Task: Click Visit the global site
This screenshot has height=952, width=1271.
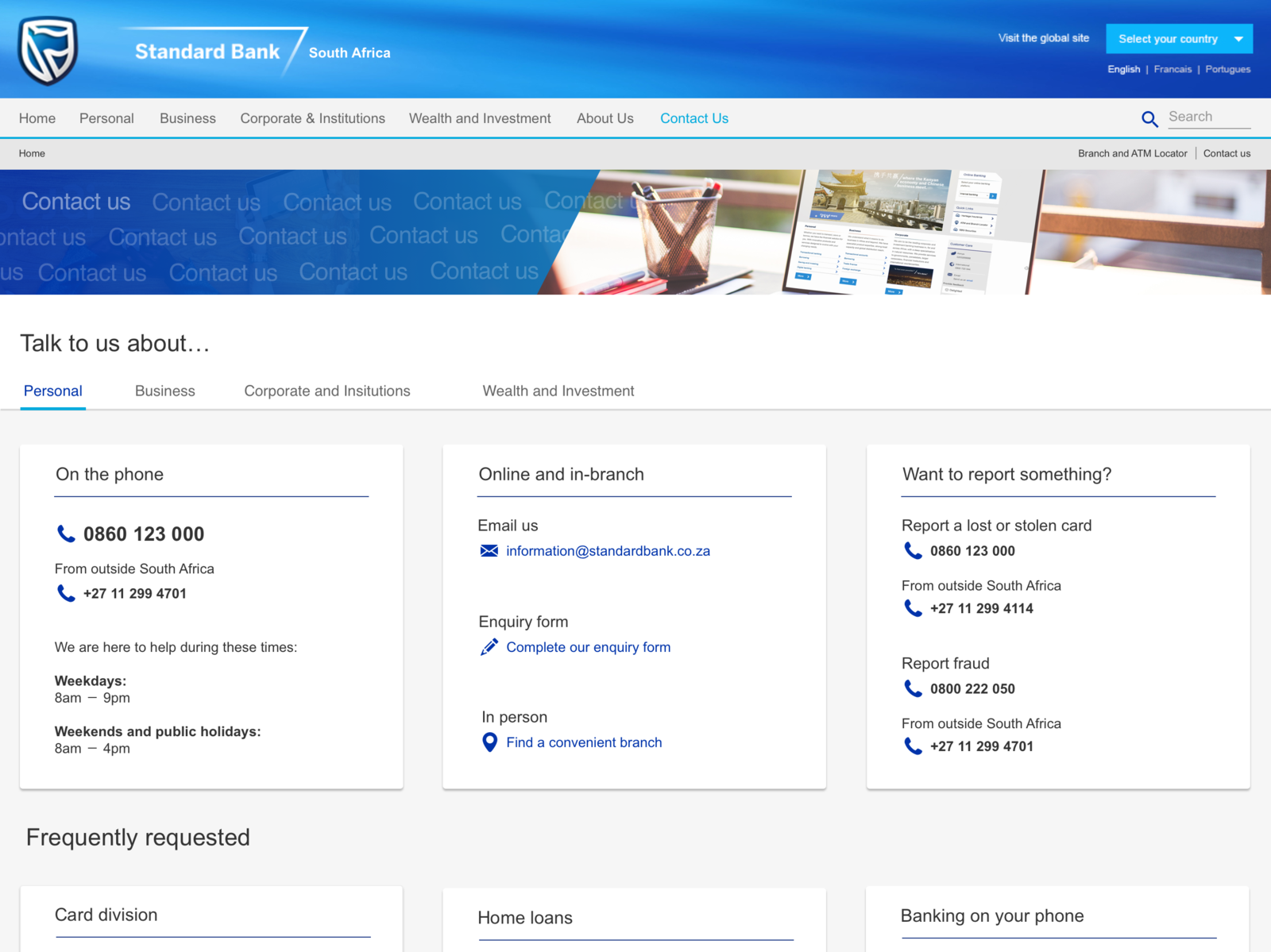Action: pos(1043,37)
